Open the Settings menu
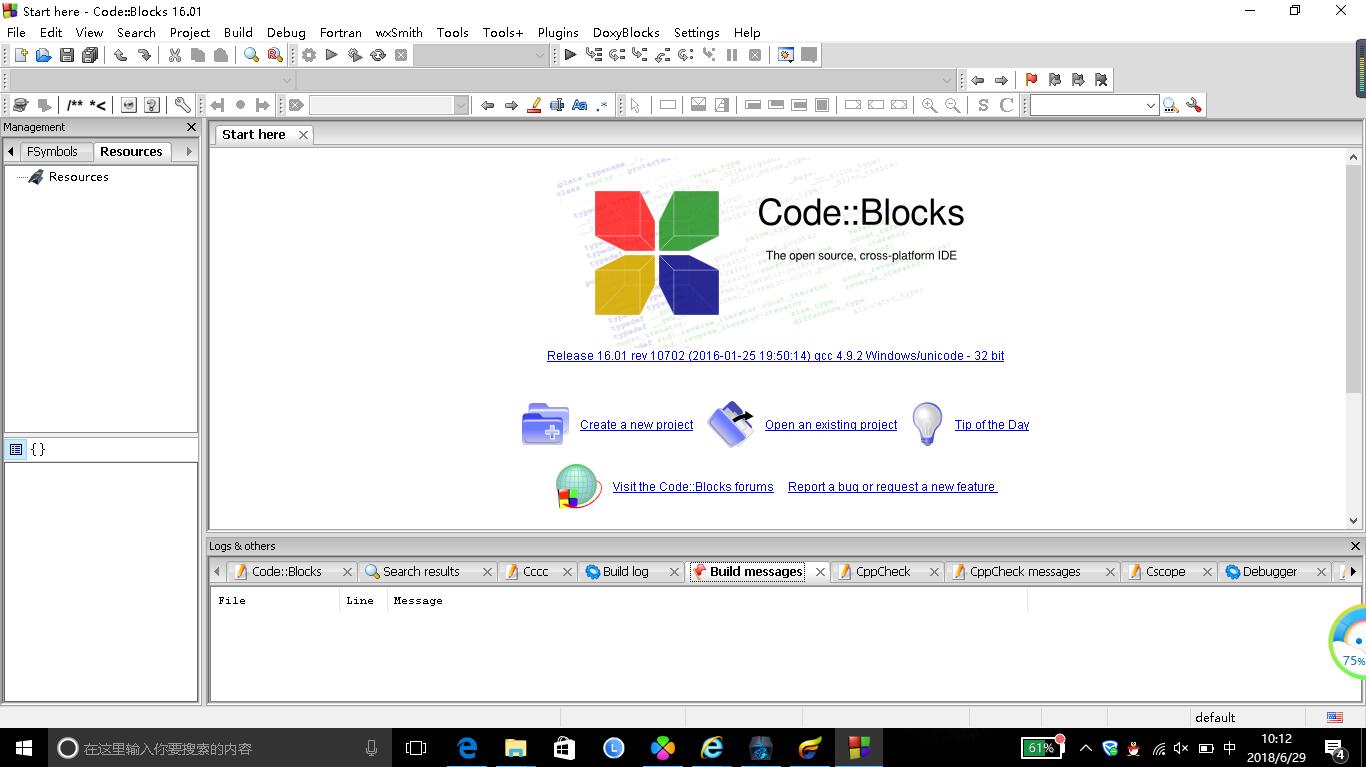The height and width of the screenshot is (767, 1366). (696, 32)
